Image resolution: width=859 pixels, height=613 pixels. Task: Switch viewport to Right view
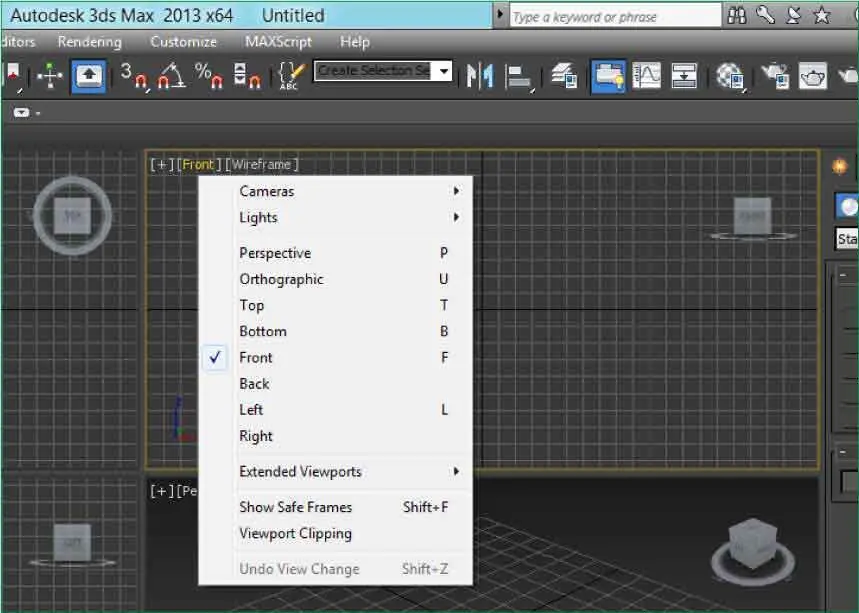point(335,436)
